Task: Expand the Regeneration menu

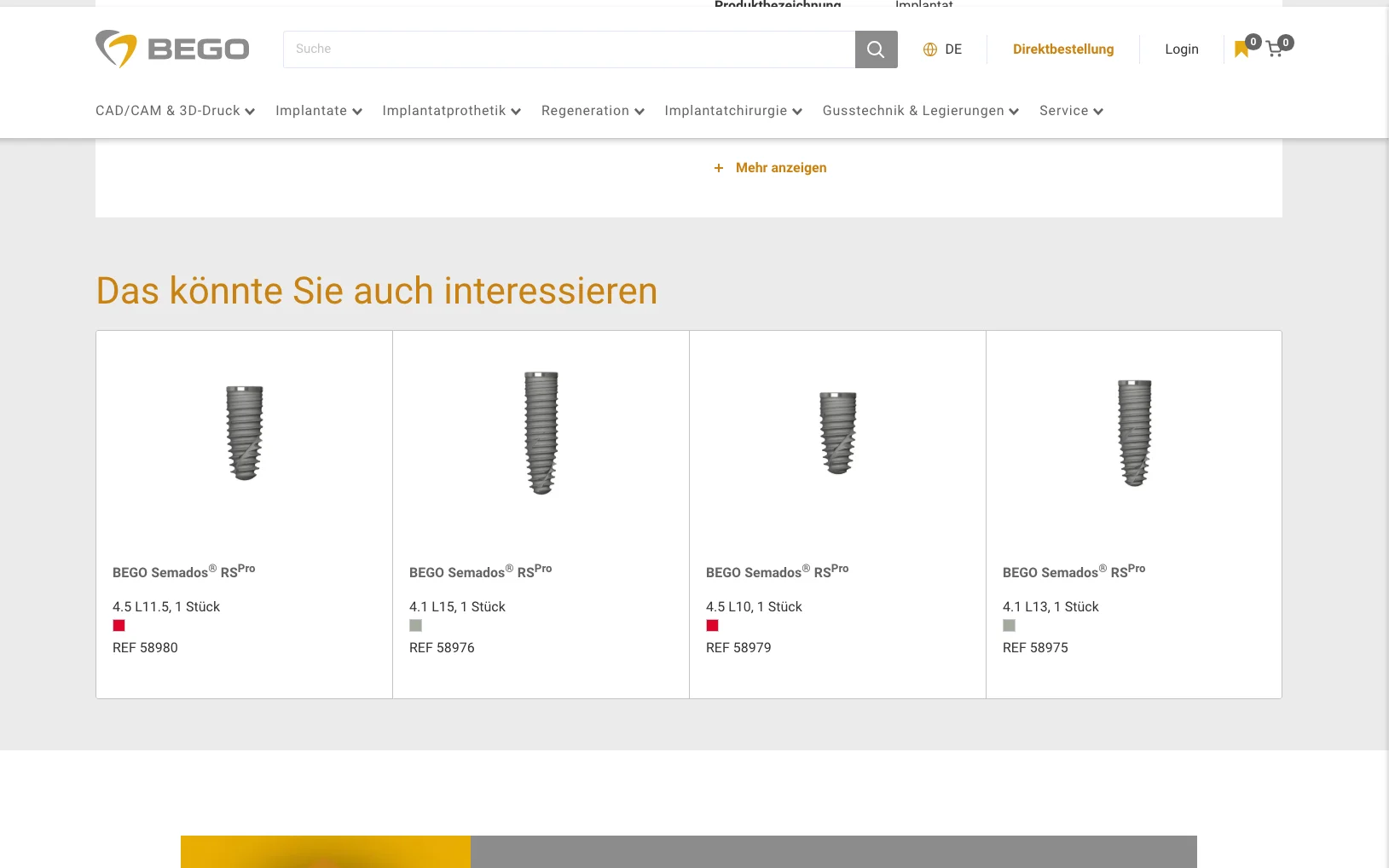Action: pyautogui.click(x=593, y=111)
